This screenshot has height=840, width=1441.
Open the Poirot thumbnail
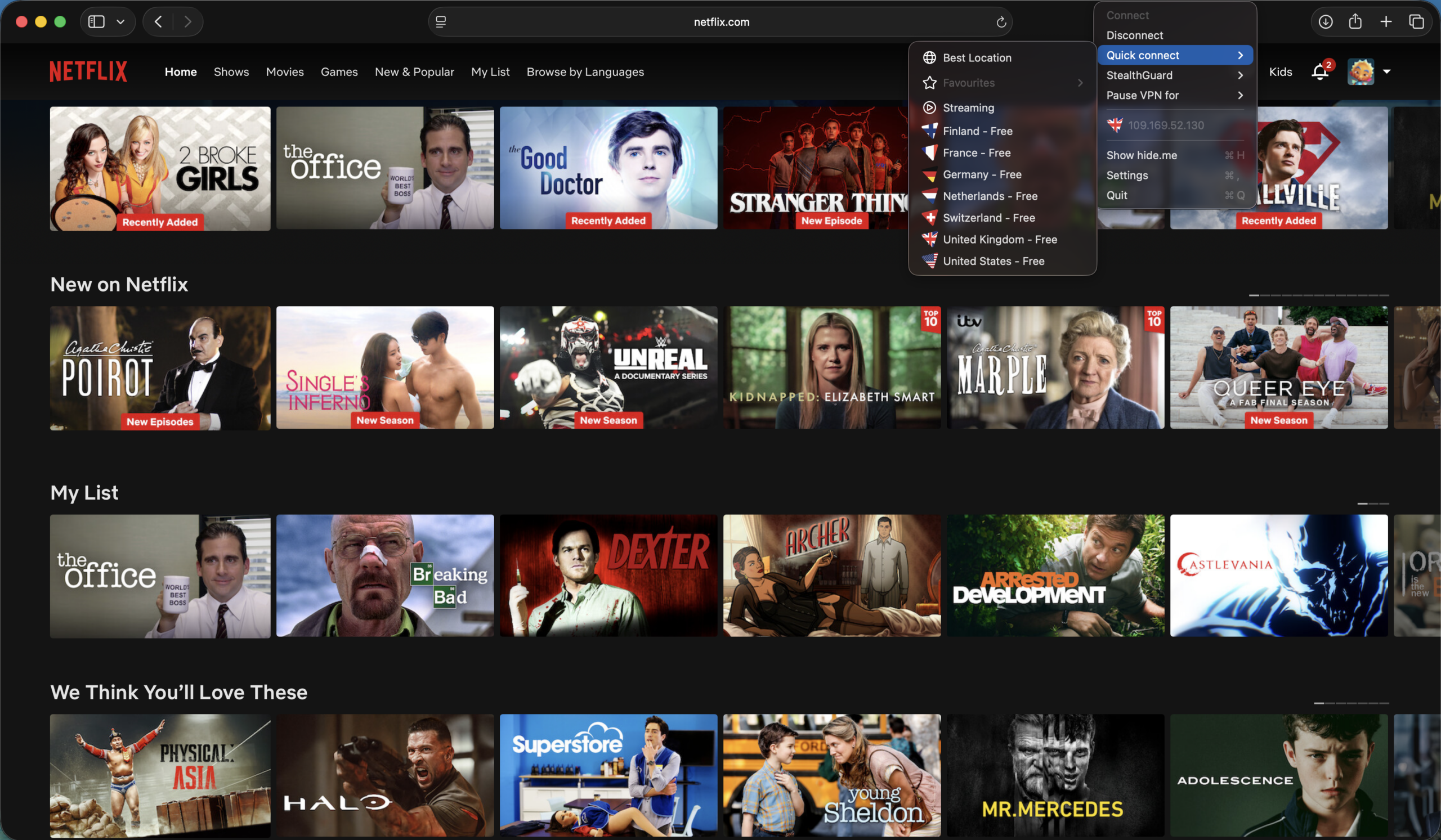point(160,368)
